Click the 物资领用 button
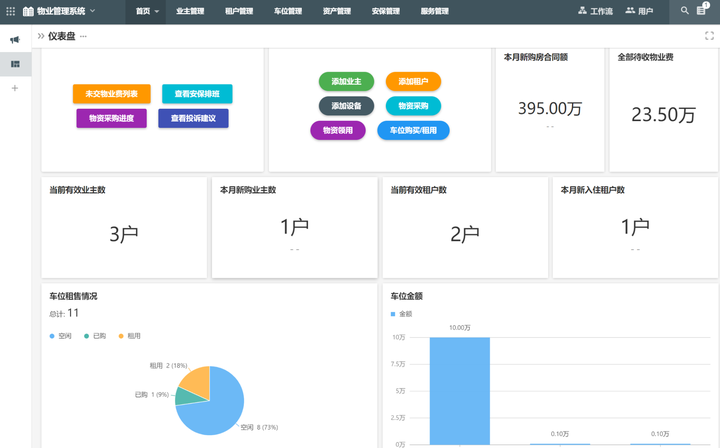 coord(338,130)
